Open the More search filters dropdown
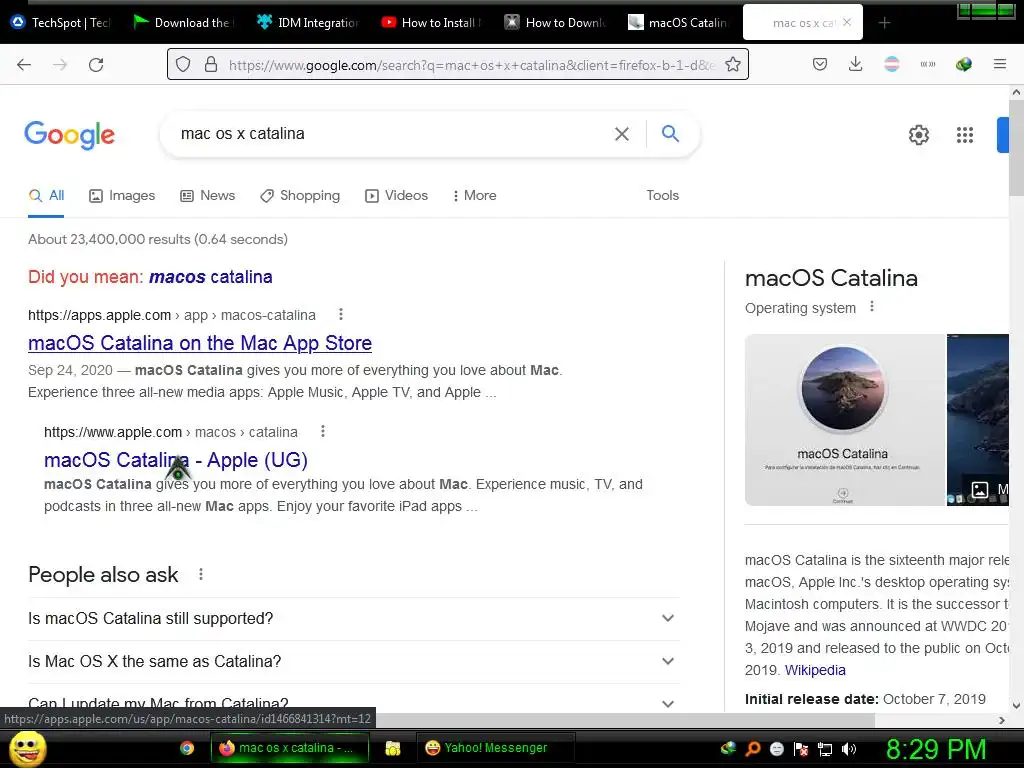 click(x=475, y=195)
